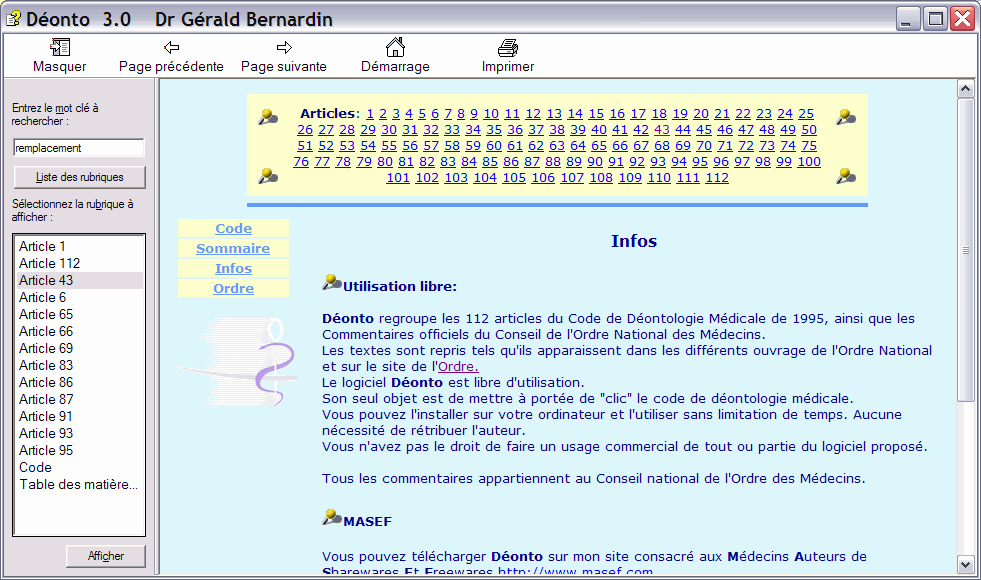Open article link 112
This screenshot has height=580, width=981.
(x=717, y=178)
